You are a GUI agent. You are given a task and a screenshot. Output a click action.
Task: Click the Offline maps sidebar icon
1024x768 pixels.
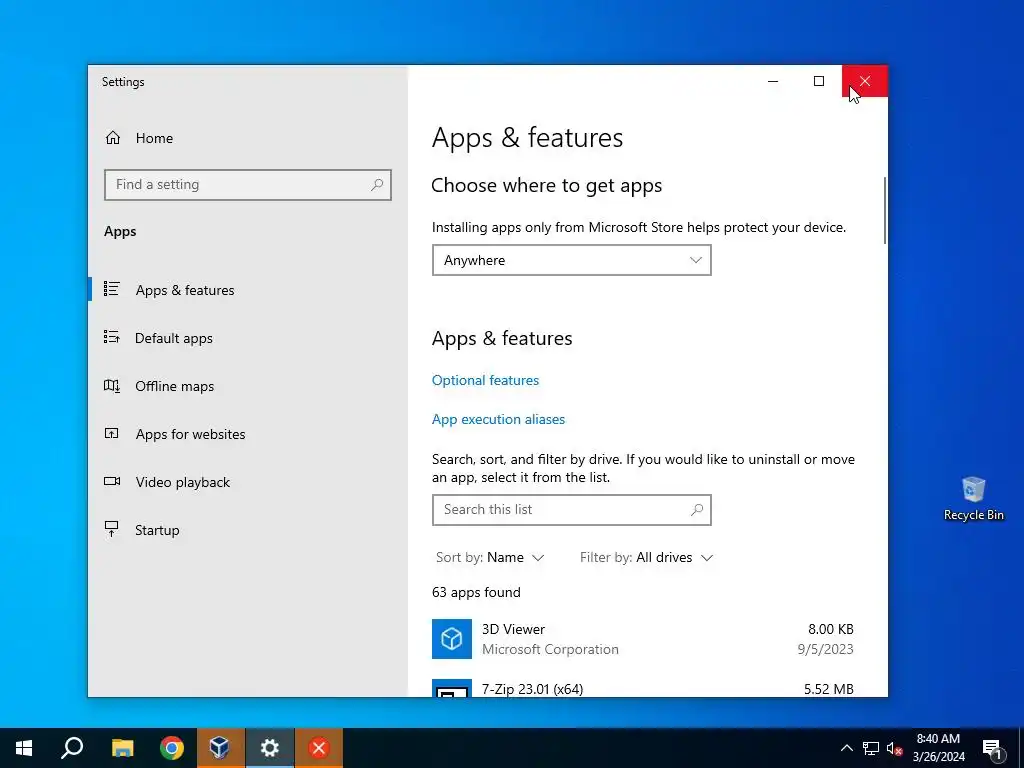tap(112, 385)
